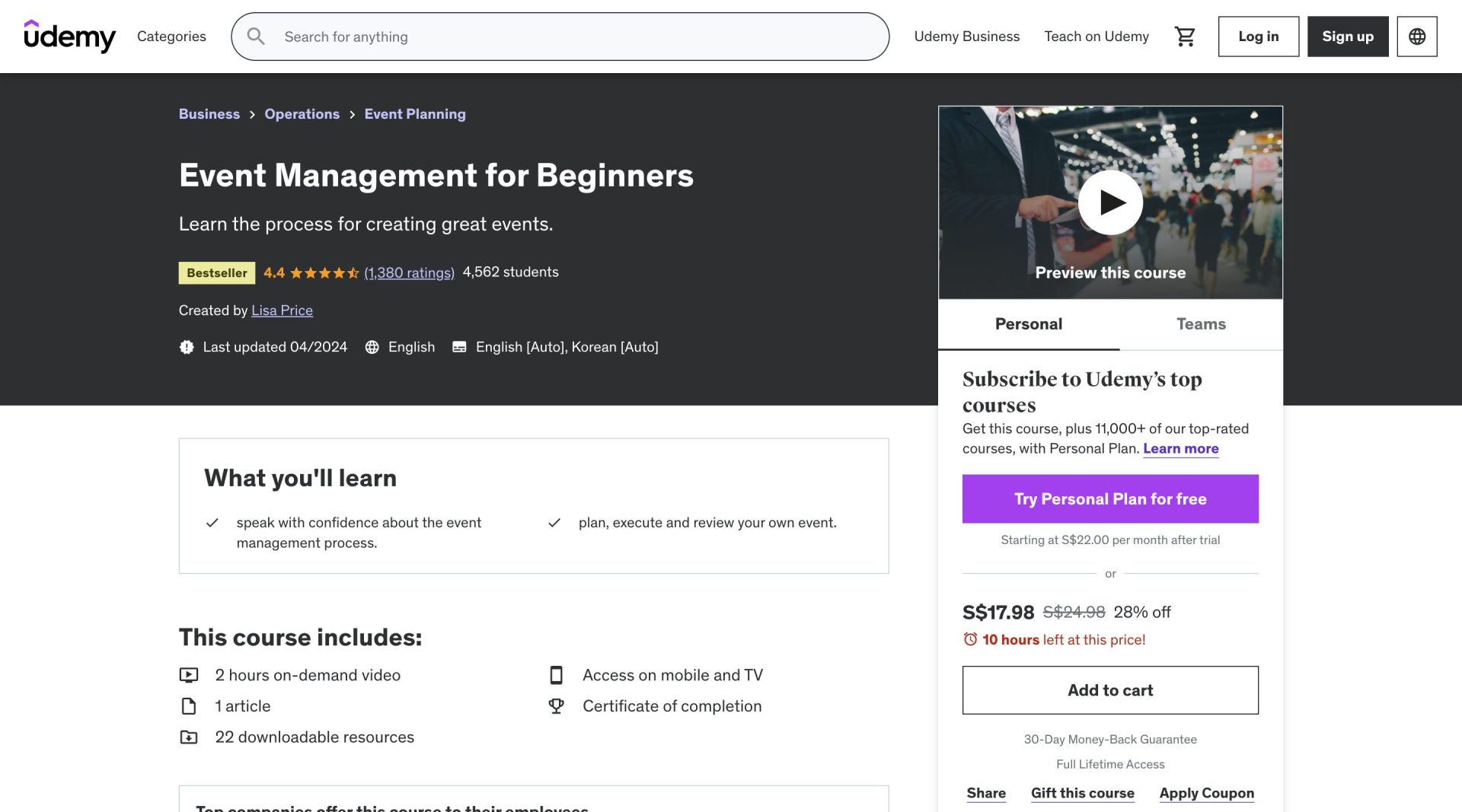1462x812 pixels.
Task: Click the downloadable resources icon
Action: tap(187, 737)
